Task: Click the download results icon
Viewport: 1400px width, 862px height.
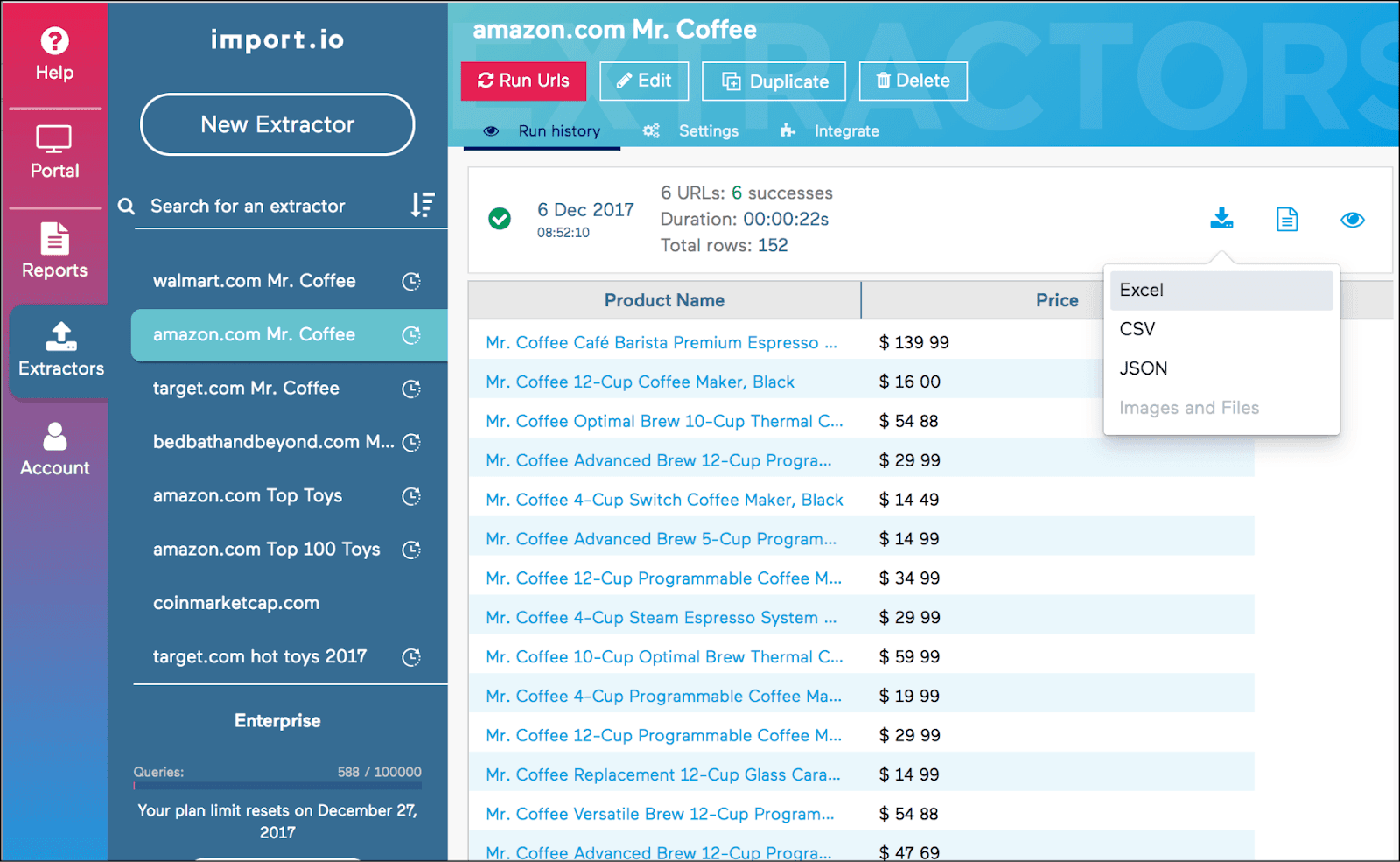Action: click(x=1221, y=219)
